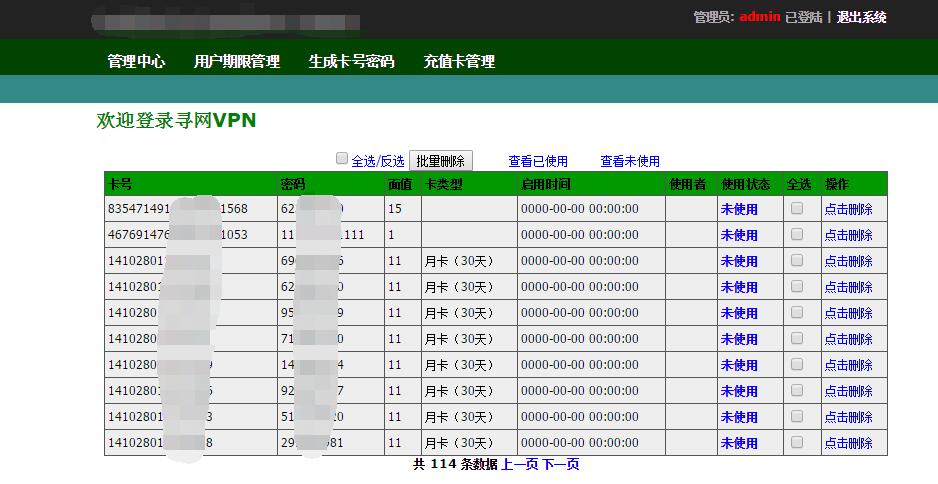This screenshot has height=484, width=938.
Task: Select the checkbox in the last table row
Action: click(x=797, y=442)
